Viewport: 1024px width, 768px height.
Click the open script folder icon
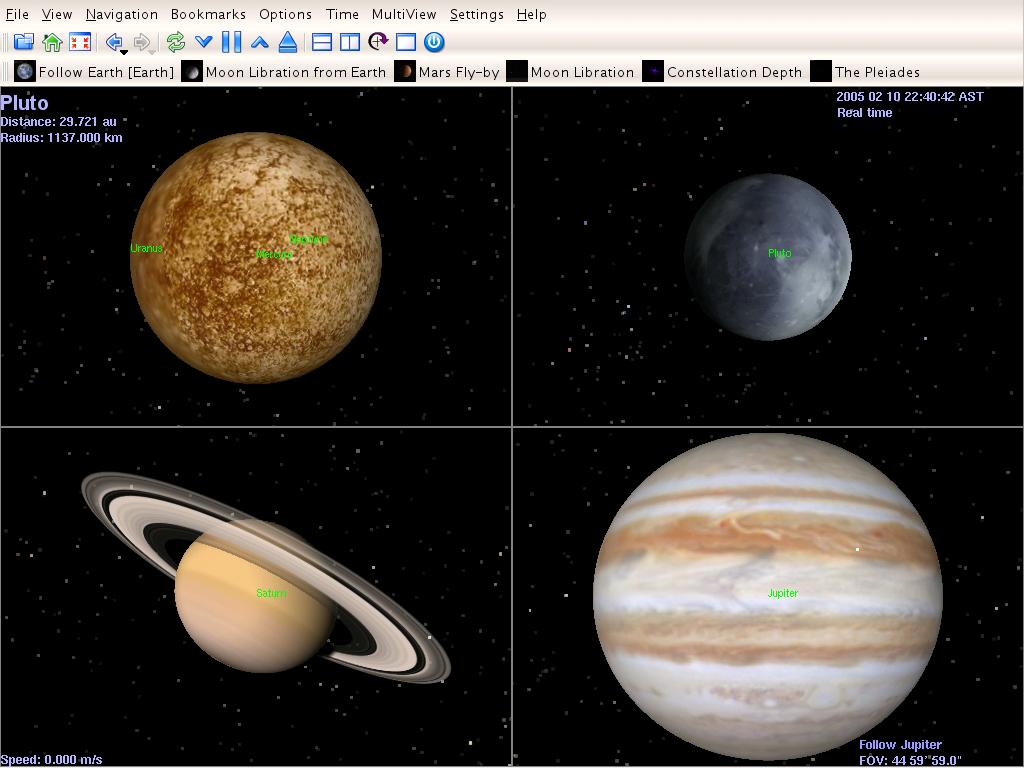coord(24,42)
